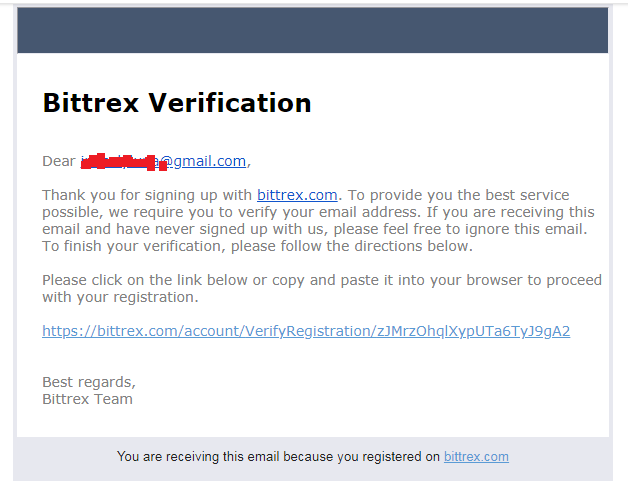Click the dark blue header banner
Screen dimensions: 628x496
coord(312,30)
